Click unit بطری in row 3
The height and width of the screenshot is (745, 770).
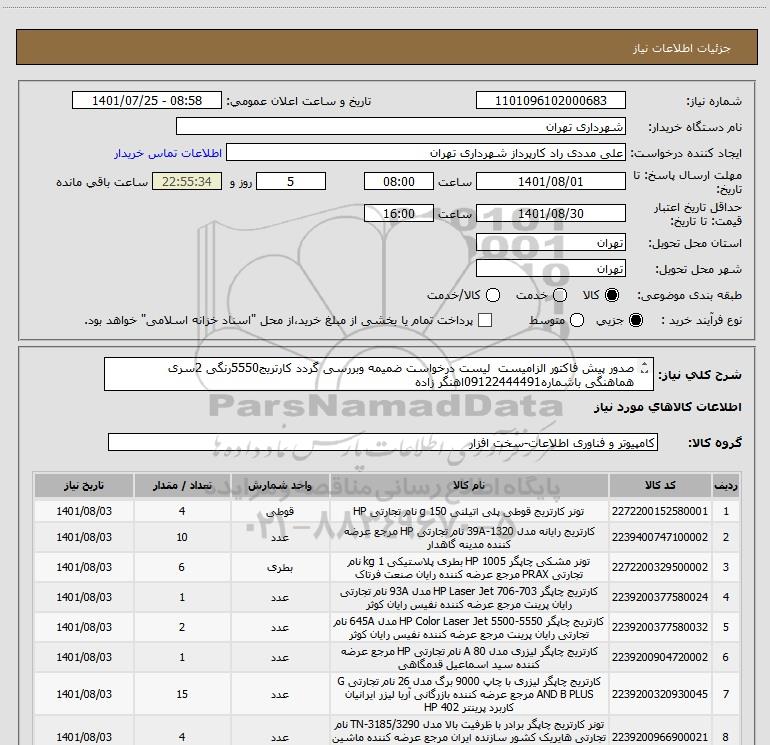(x=280, y=567)
